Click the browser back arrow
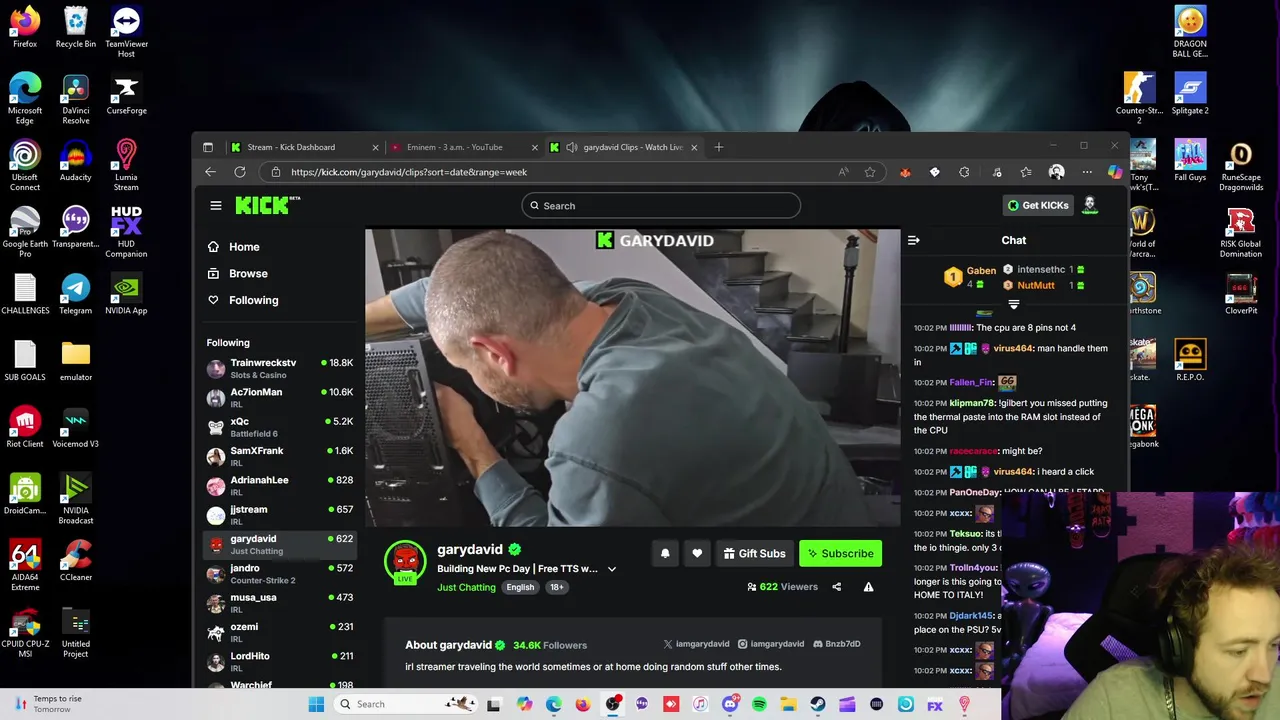The height and width of the screenshot is (720, 1280). click(210, 172)
